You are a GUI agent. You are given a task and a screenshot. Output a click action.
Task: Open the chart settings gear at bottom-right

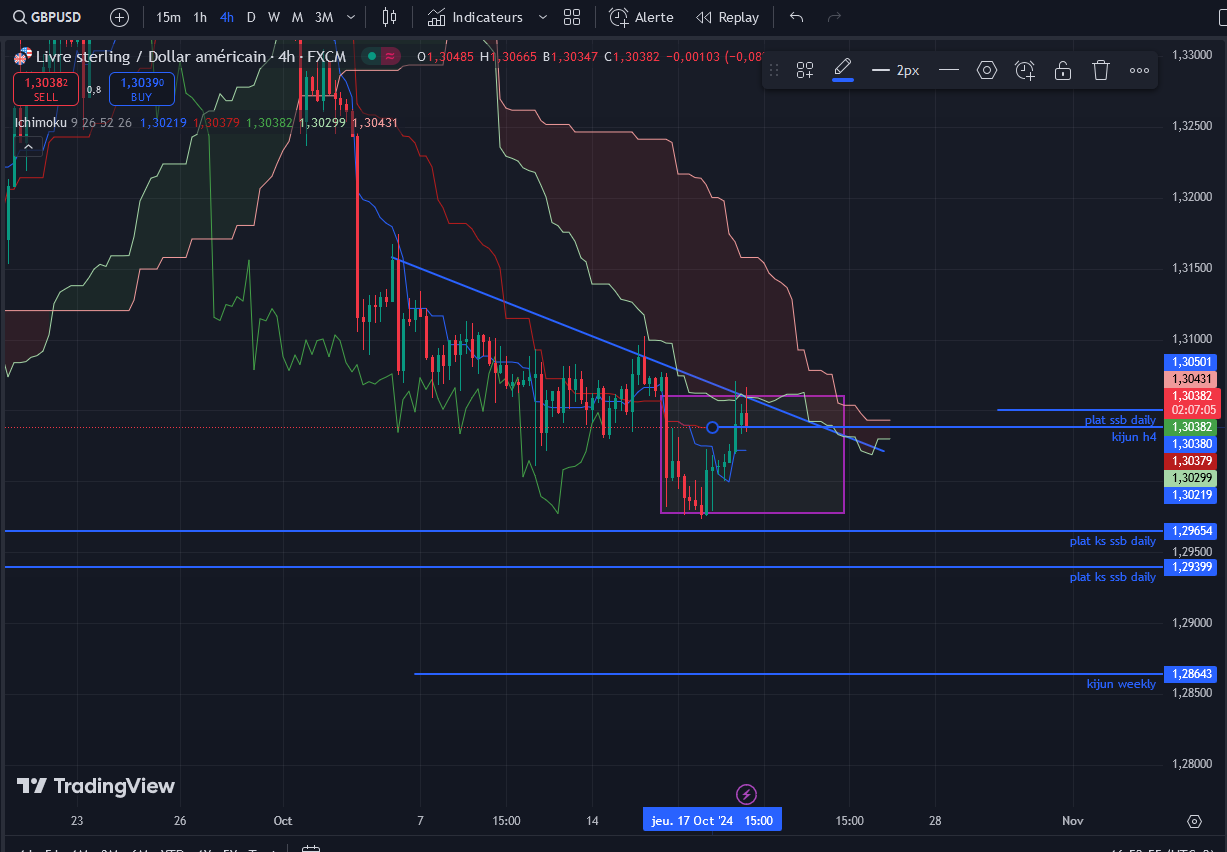coord(1194,821)
